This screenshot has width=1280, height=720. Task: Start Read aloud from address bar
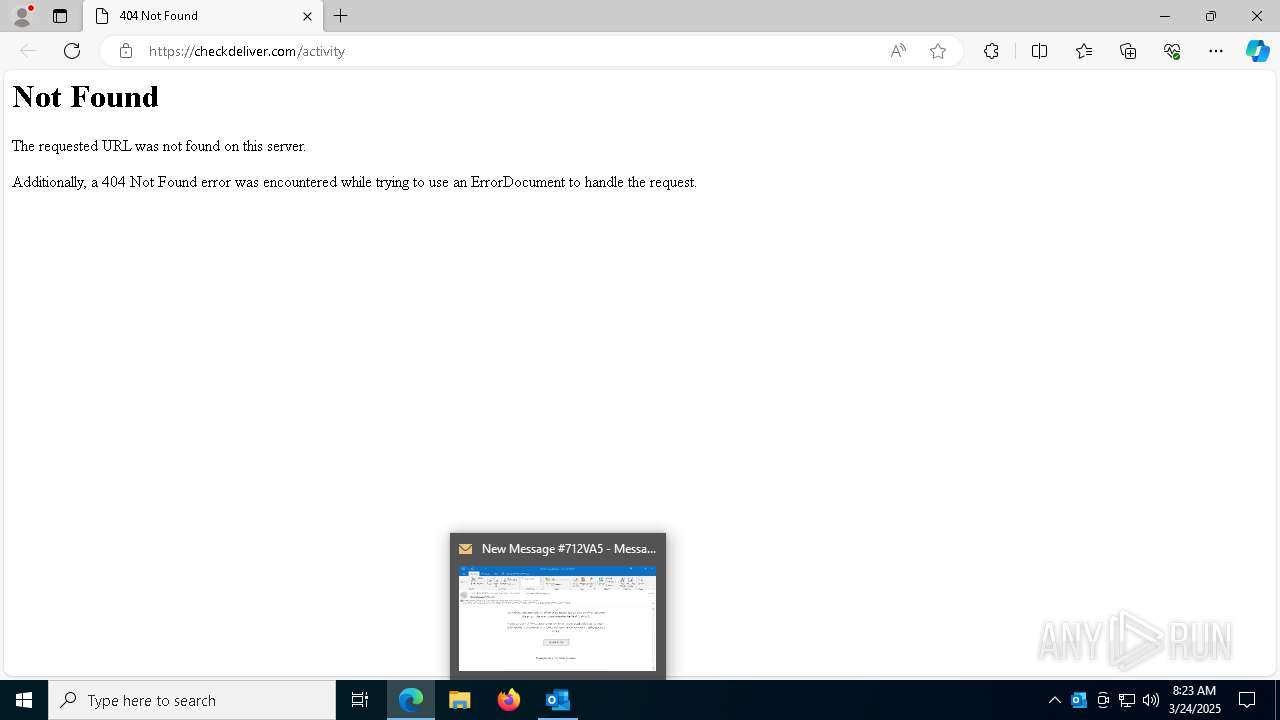click(898, 51)
